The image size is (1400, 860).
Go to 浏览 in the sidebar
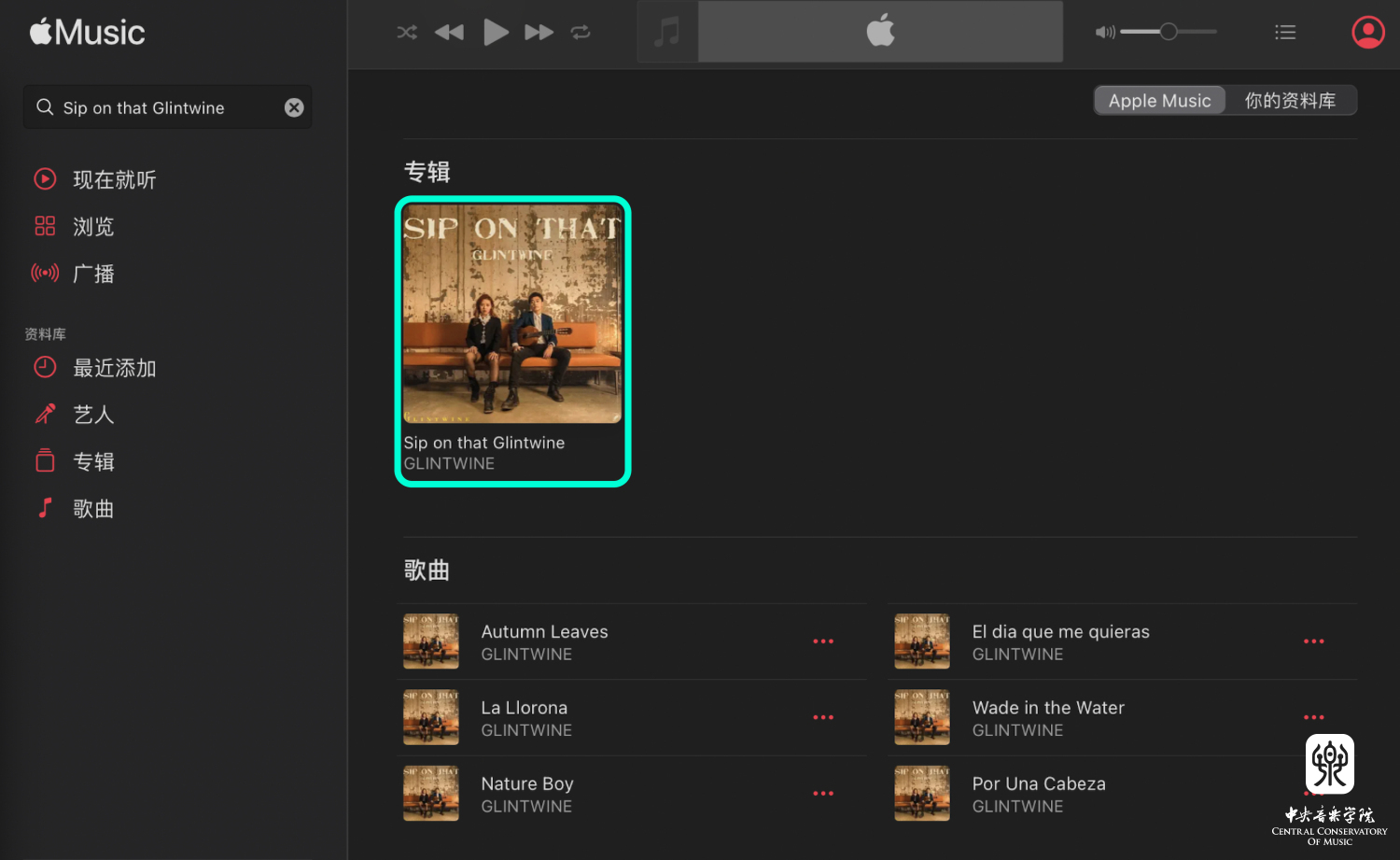click(93, 227)
